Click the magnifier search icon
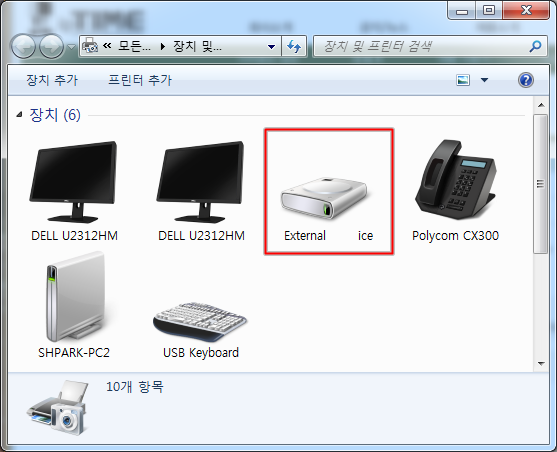 pos(535,46)
